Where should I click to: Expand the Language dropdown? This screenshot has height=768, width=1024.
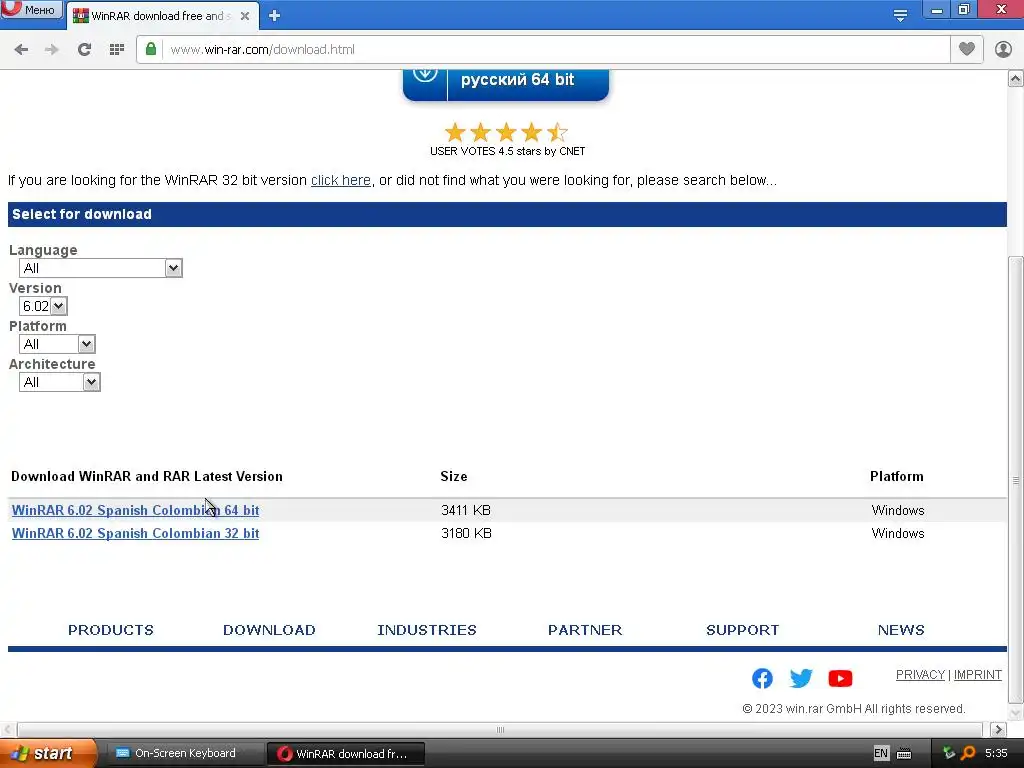[x=101, y=268]
